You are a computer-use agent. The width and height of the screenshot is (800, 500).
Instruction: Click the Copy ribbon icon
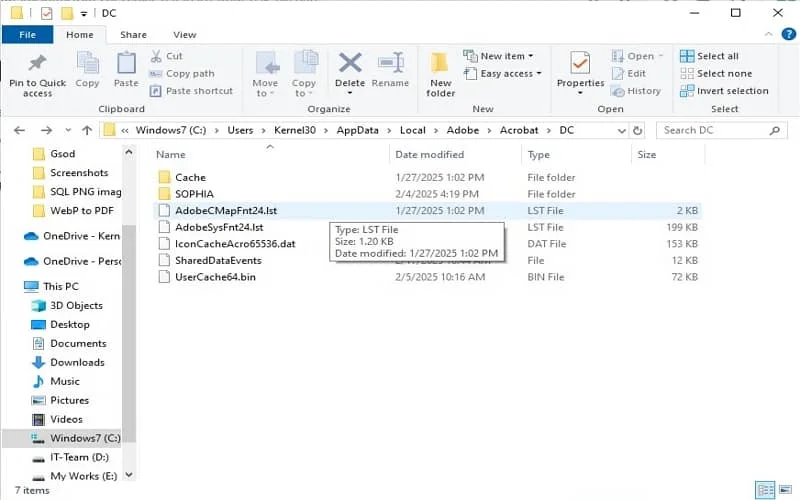click(x=87, y=63)
